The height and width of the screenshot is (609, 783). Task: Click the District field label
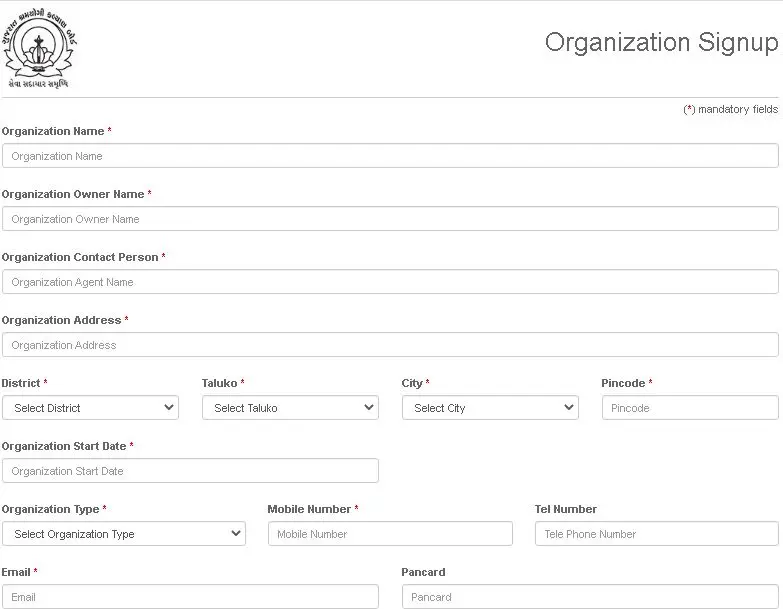coord(20,383)
